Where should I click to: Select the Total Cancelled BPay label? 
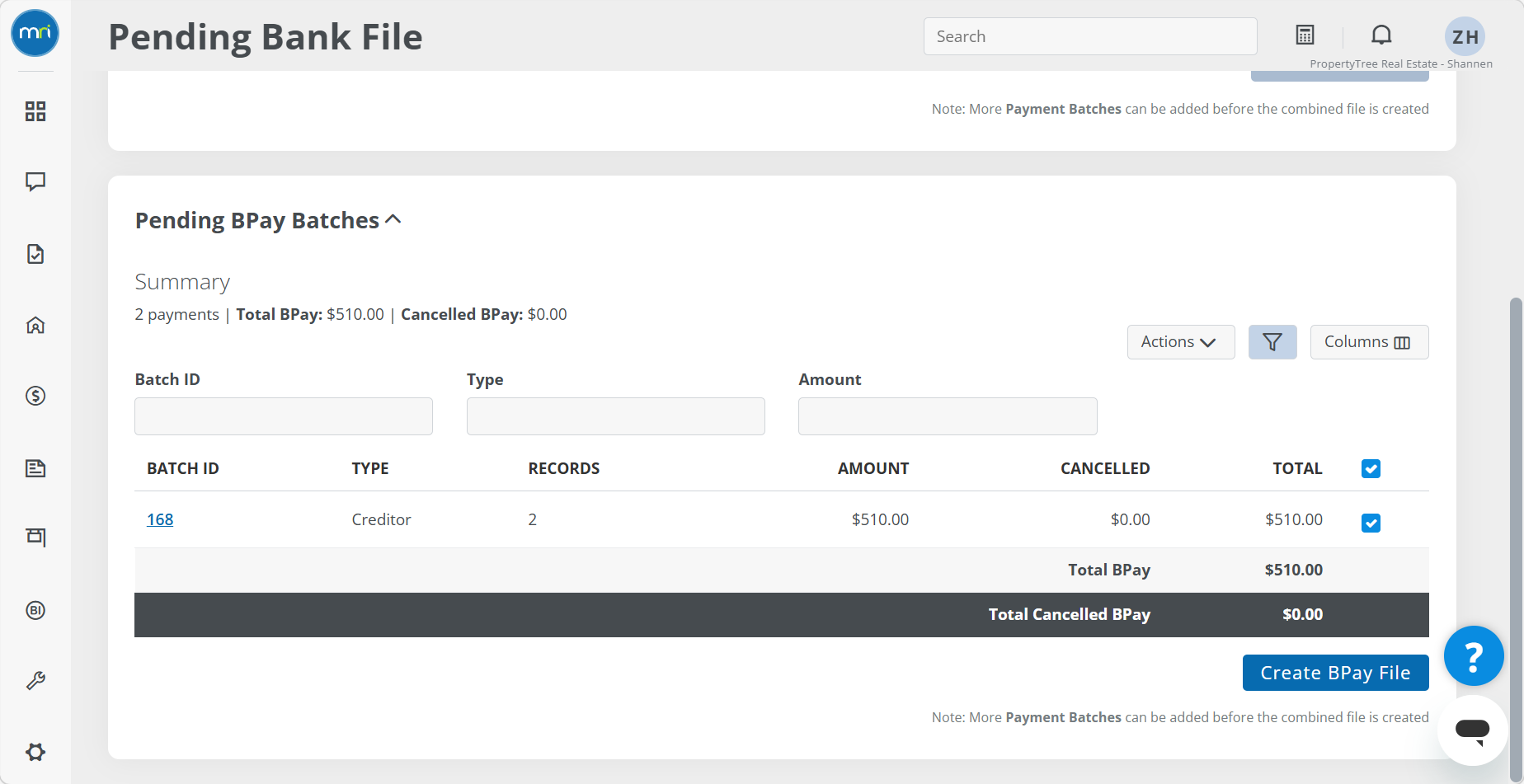[1070, 614]
